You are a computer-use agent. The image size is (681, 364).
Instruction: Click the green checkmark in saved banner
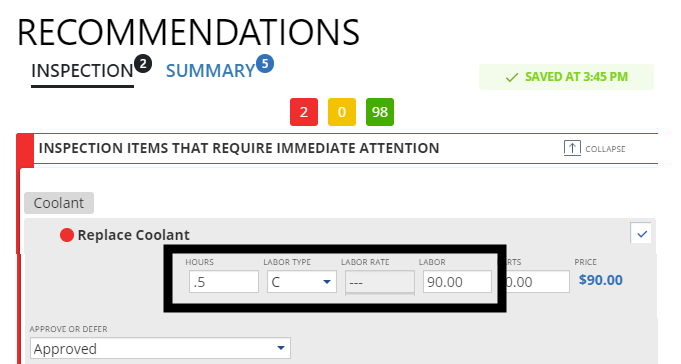512,77
